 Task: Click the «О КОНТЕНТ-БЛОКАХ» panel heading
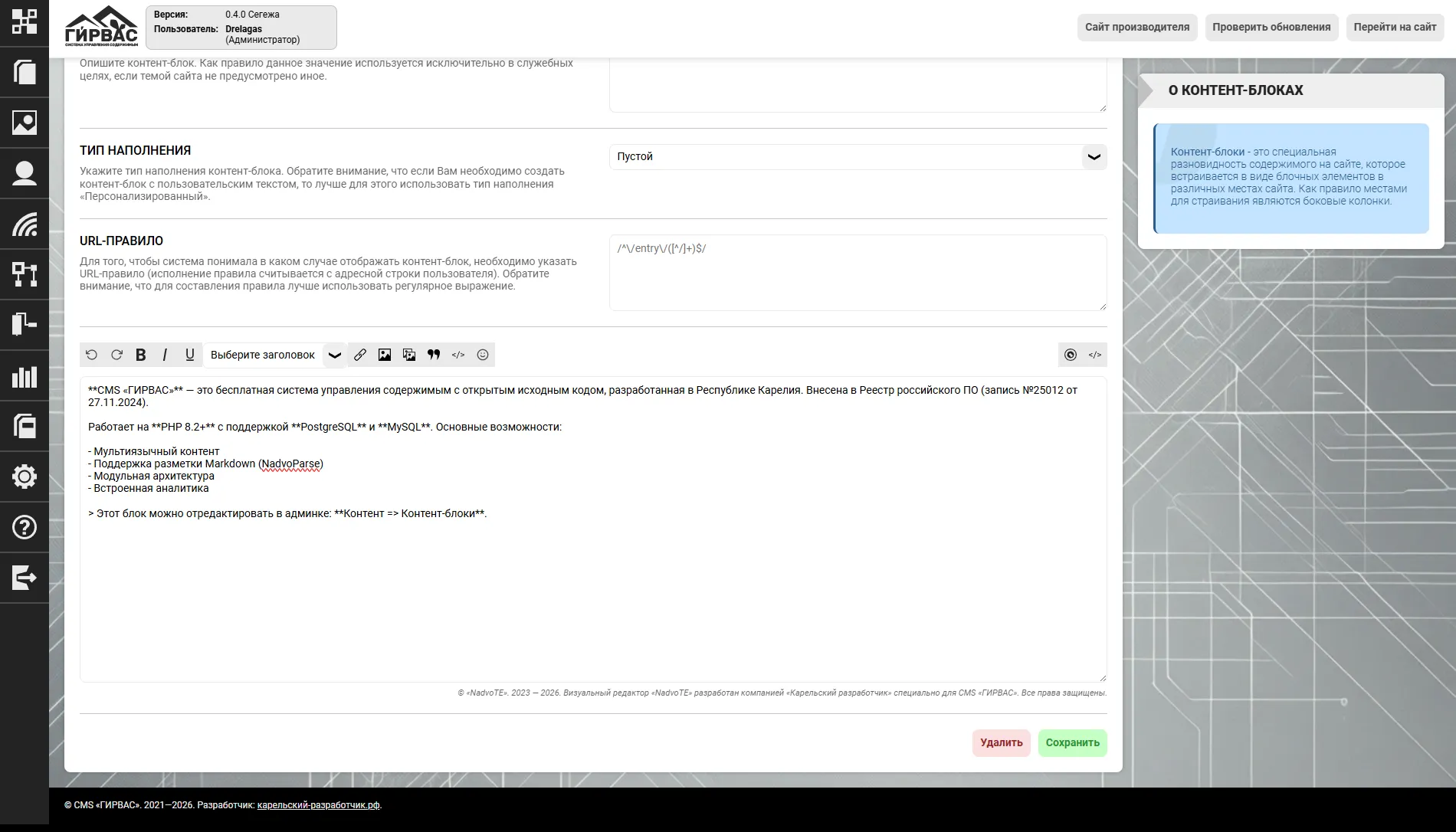[1235, 90]
